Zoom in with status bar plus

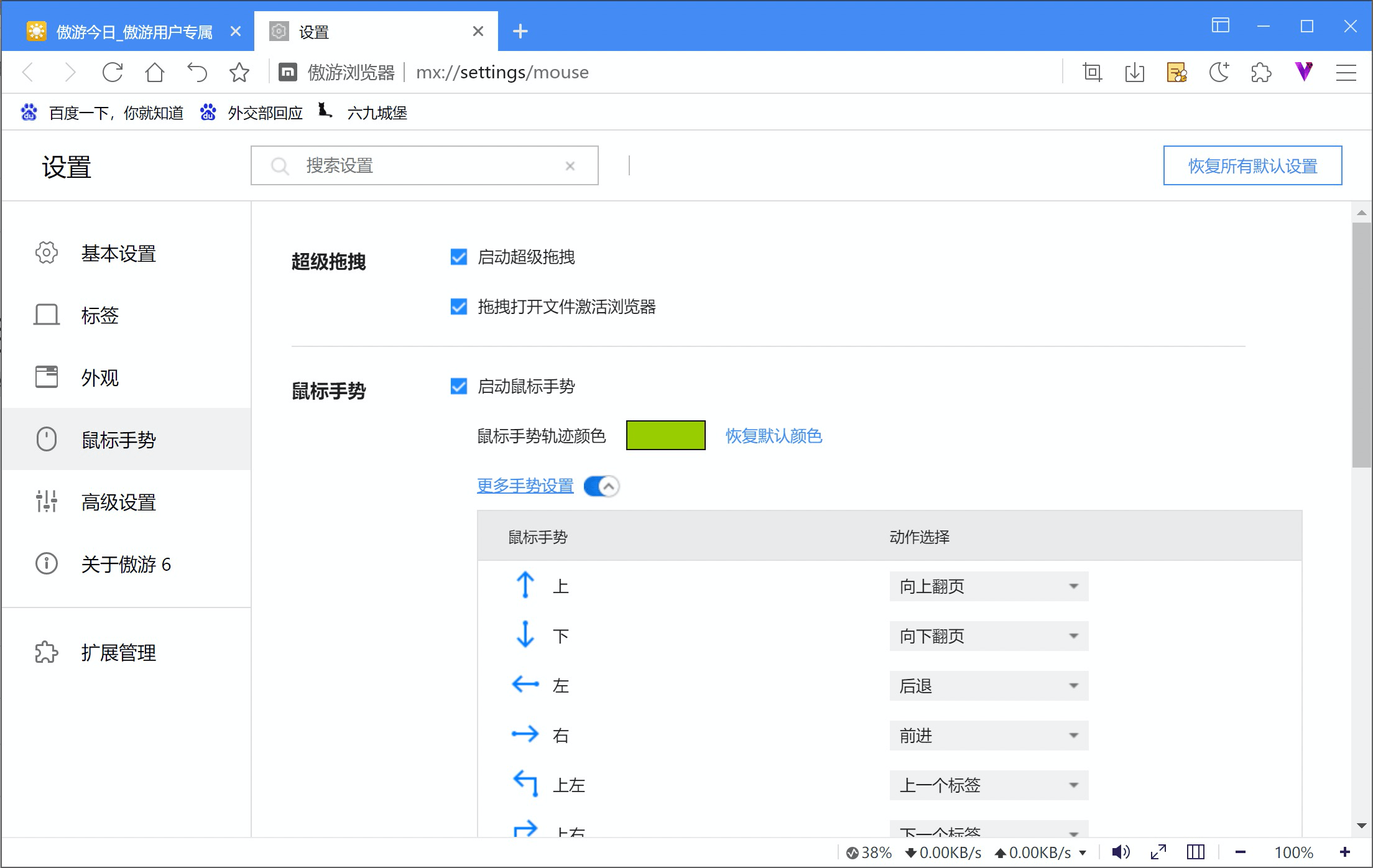[1345, 852]
